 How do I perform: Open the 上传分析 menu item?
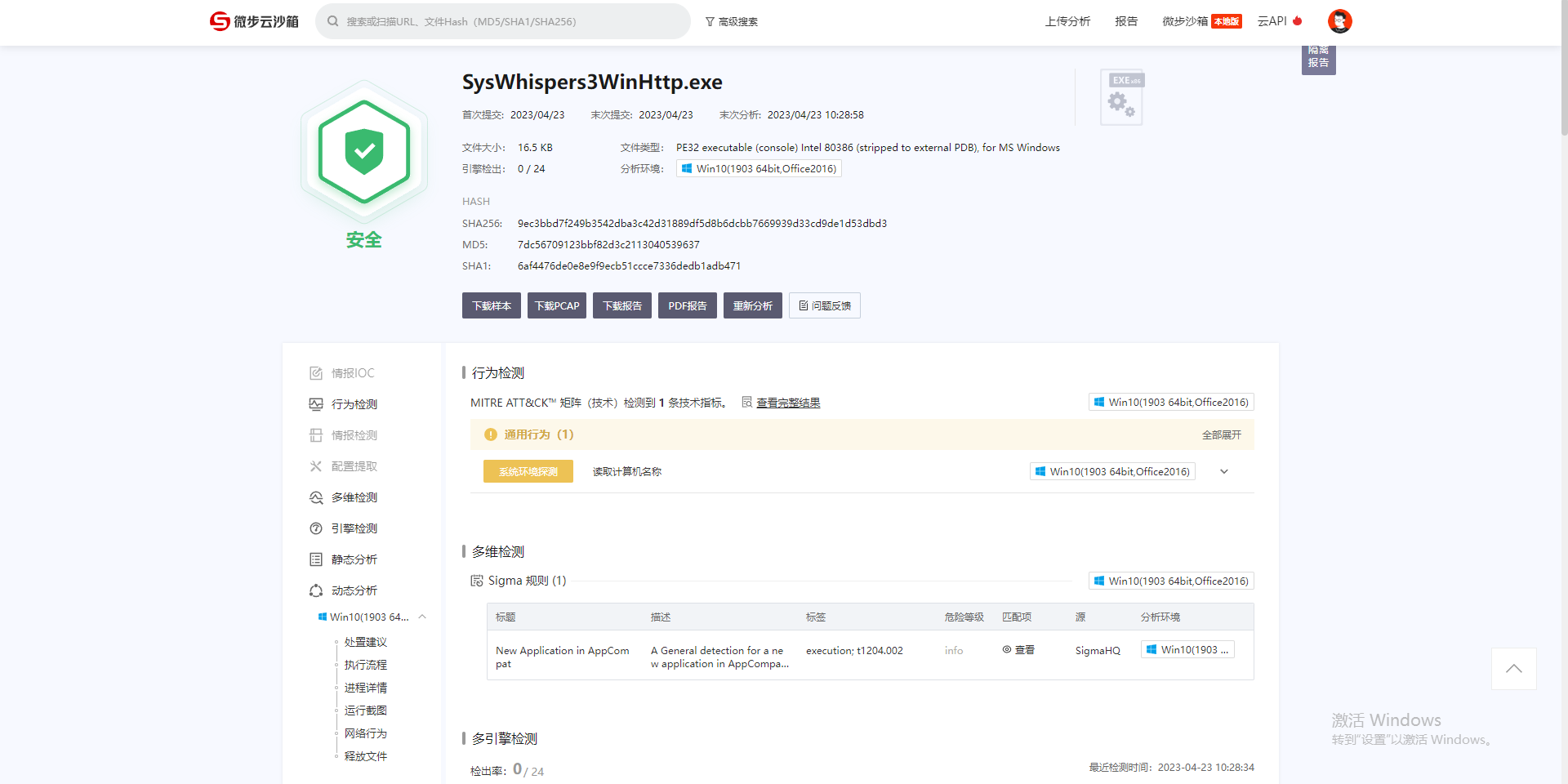pyautogui.click(x=1067, y=21)
